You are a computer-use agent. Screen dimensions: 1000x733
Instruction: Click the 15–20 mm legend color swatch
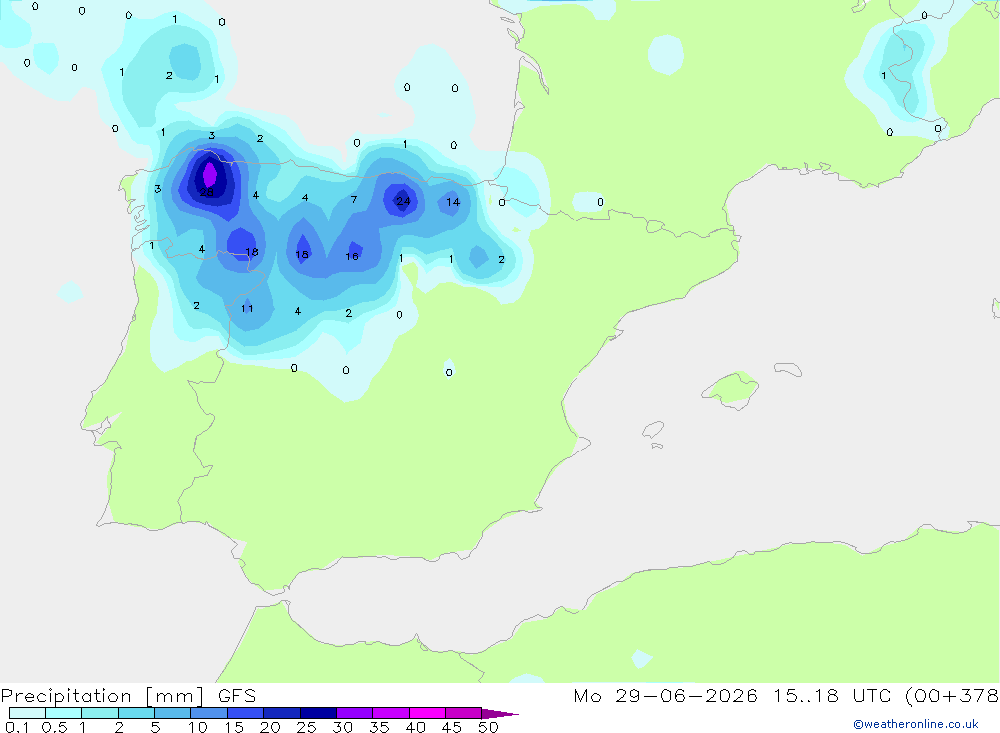point(245,713)
